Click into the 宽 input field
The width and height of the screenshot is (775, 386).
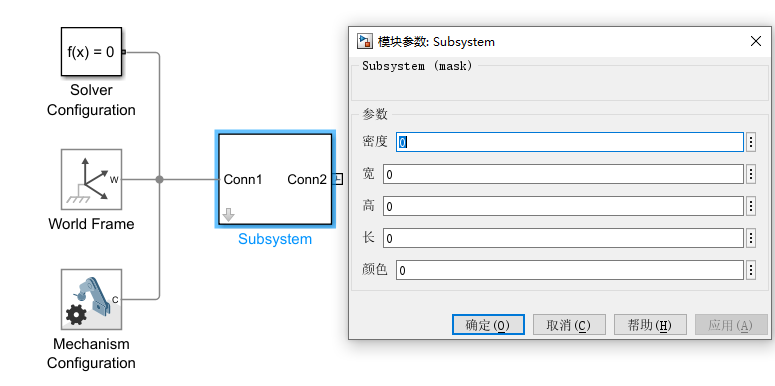point(563,174)
